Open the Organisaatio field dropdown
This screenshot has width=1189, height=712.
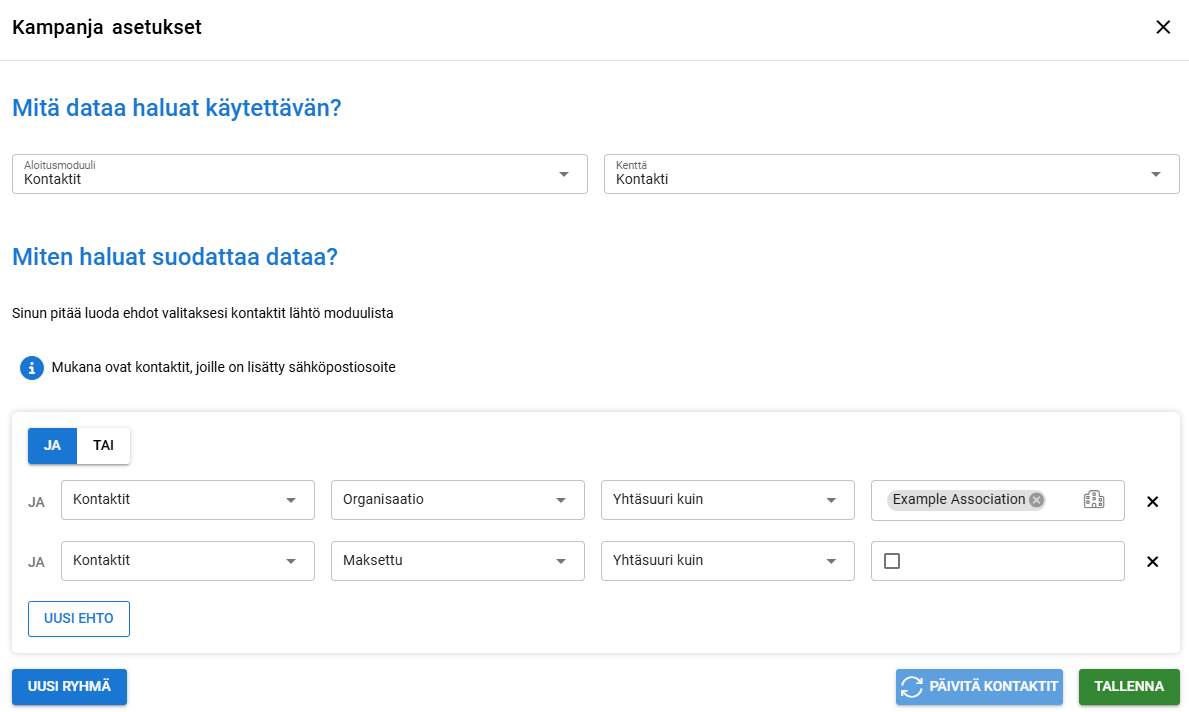[x=457, y=500]
